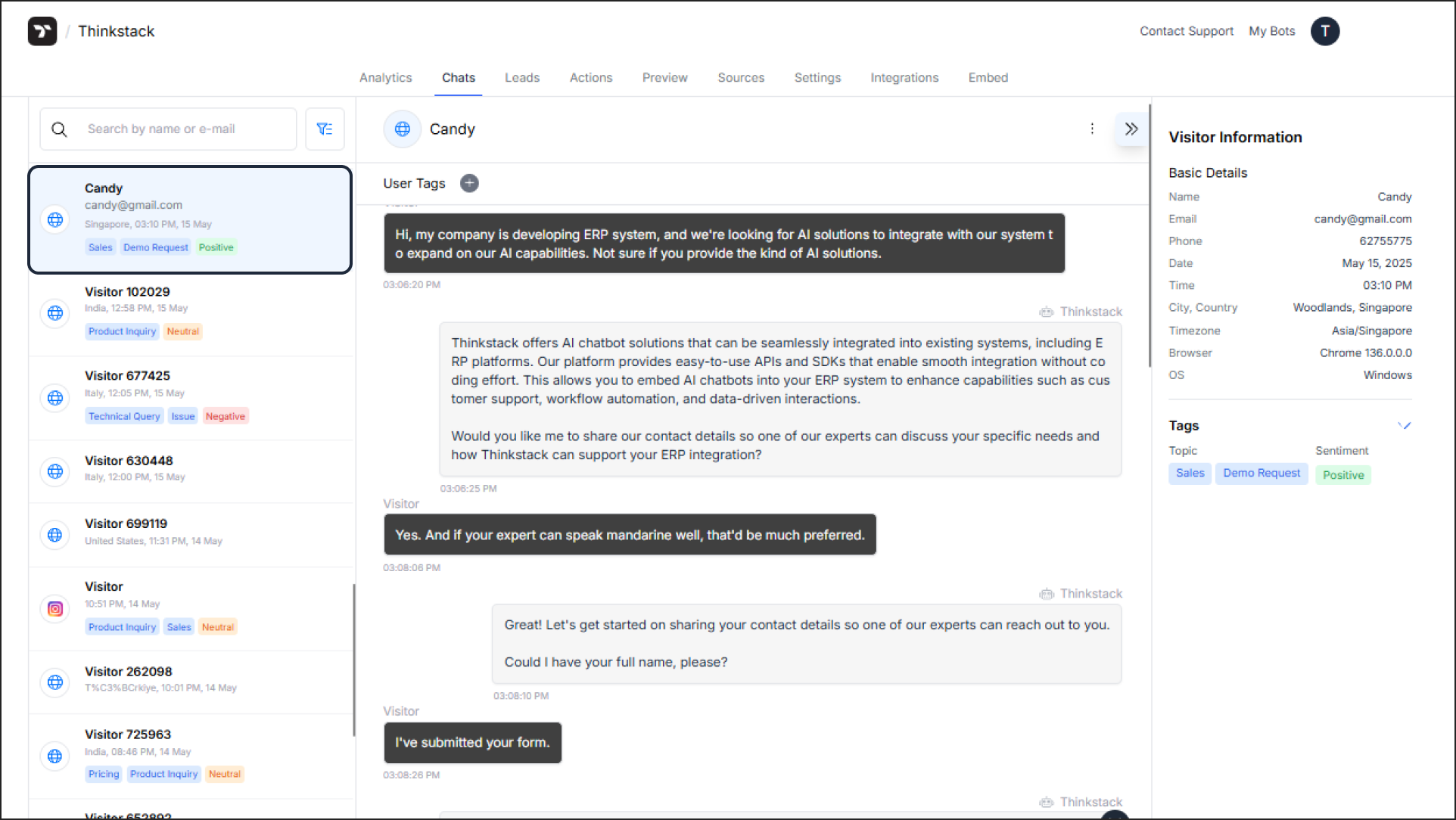Focus the search by name or e-mail field
Screen dimensions: 1456x820
pos(168,129)
